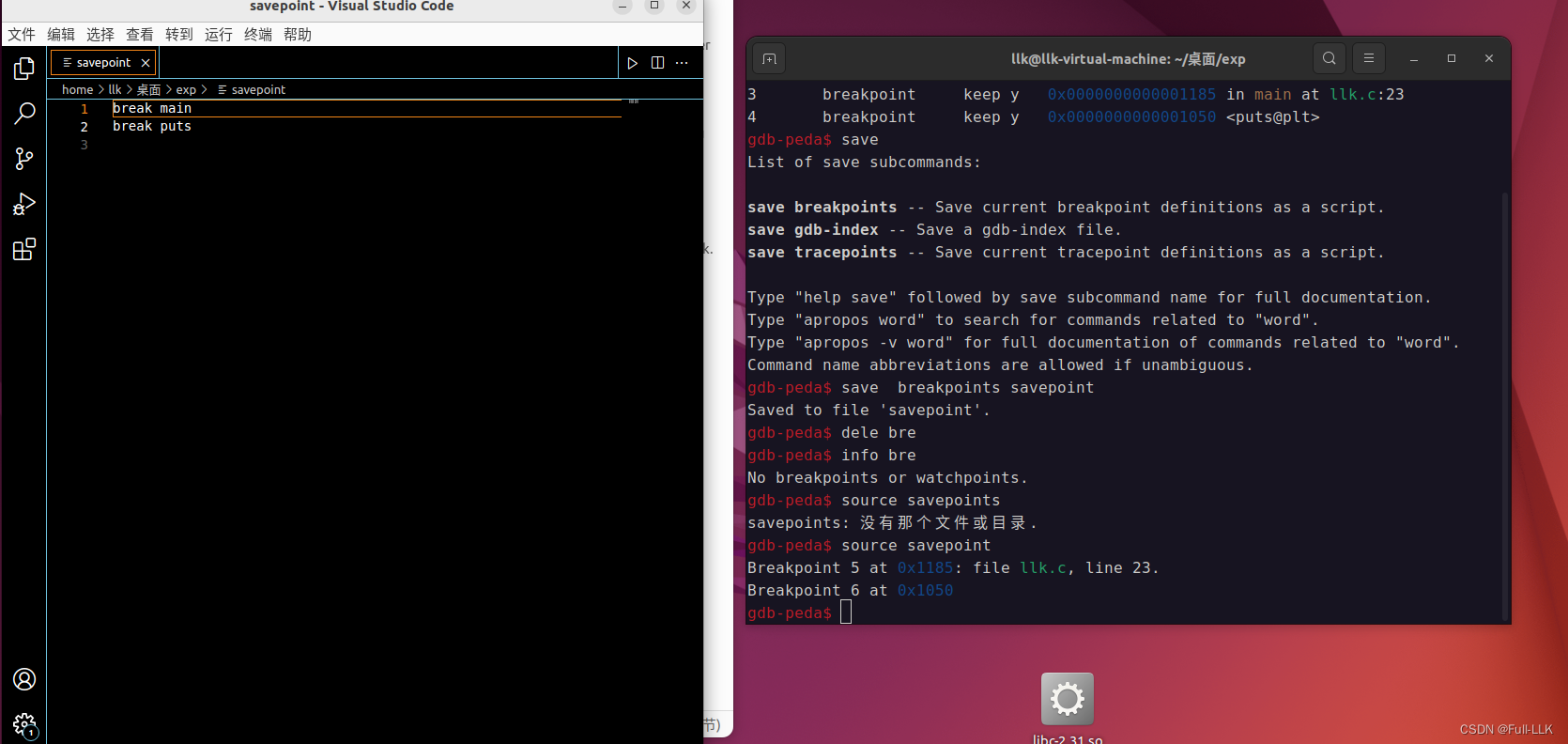Minimize the terminal window

(x=1413, y=58)
